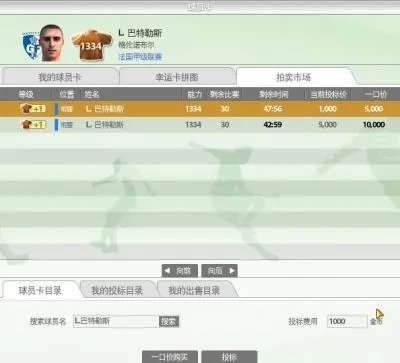Click the 5,000 buyout price in highlighted row
Image resolution: width=400 pixels, height=363 pixels.
point(374,109)
